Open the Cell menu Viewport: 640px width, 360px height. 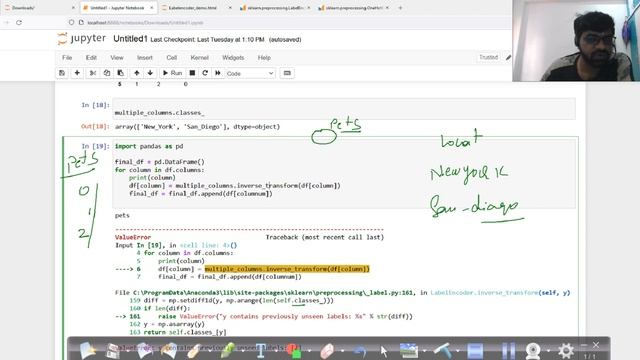171,58
